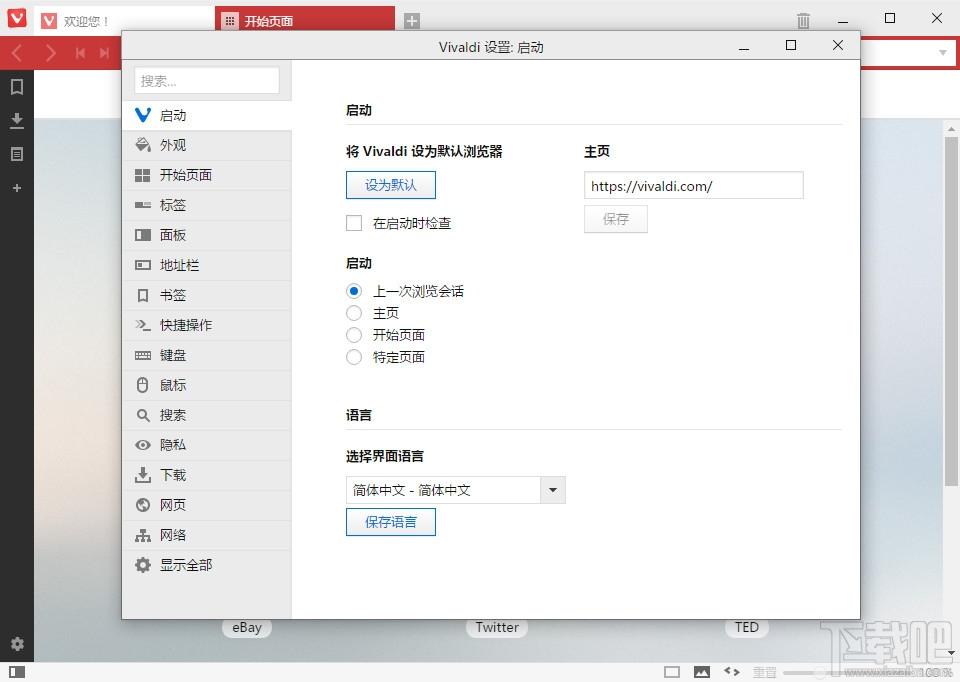The image size is (960, 682).
Task: Click the tab tiling icon in status bar
Action: point(672,672)
